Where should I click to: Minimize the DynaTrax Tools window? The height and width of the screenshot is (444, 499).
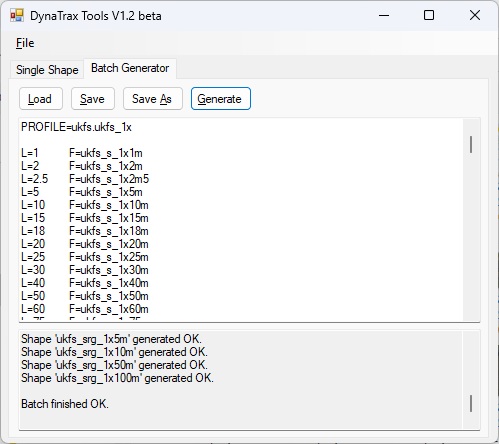(384, 15)
